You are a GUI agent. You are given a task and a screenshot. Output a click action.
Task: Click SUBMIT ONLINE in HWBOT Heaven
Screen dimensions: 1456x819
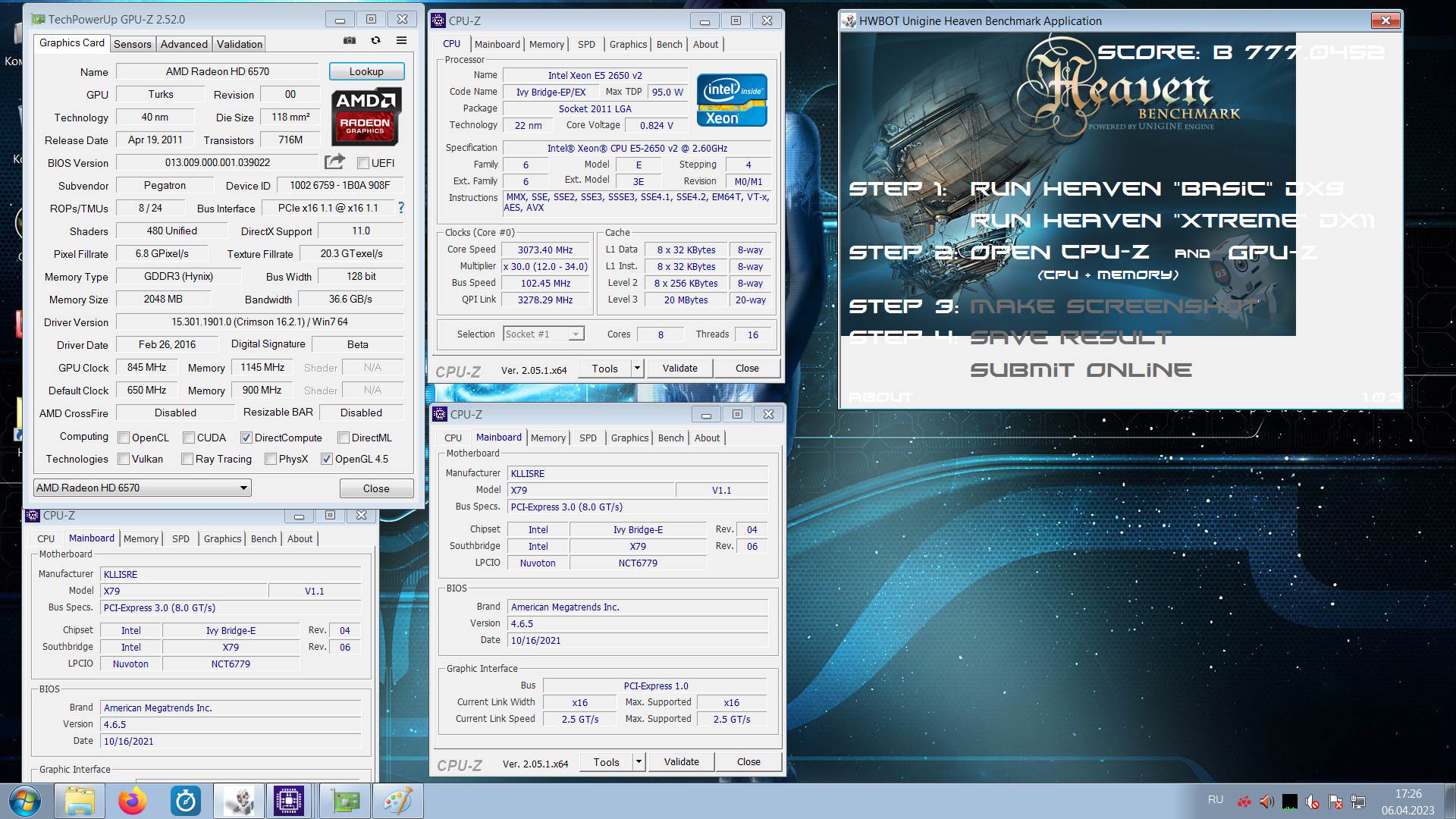1081,370
